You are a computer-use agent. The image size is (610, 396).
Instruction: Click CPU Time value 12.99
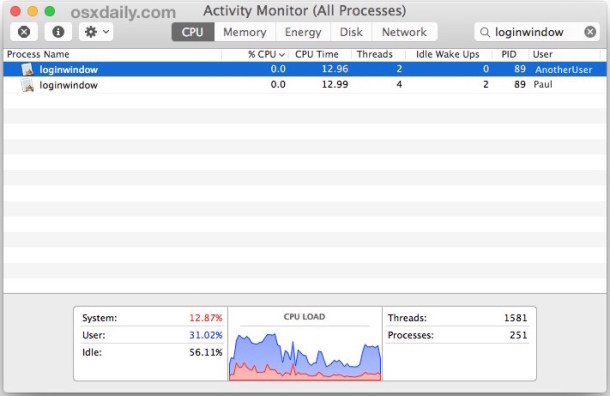click(335, 84)
